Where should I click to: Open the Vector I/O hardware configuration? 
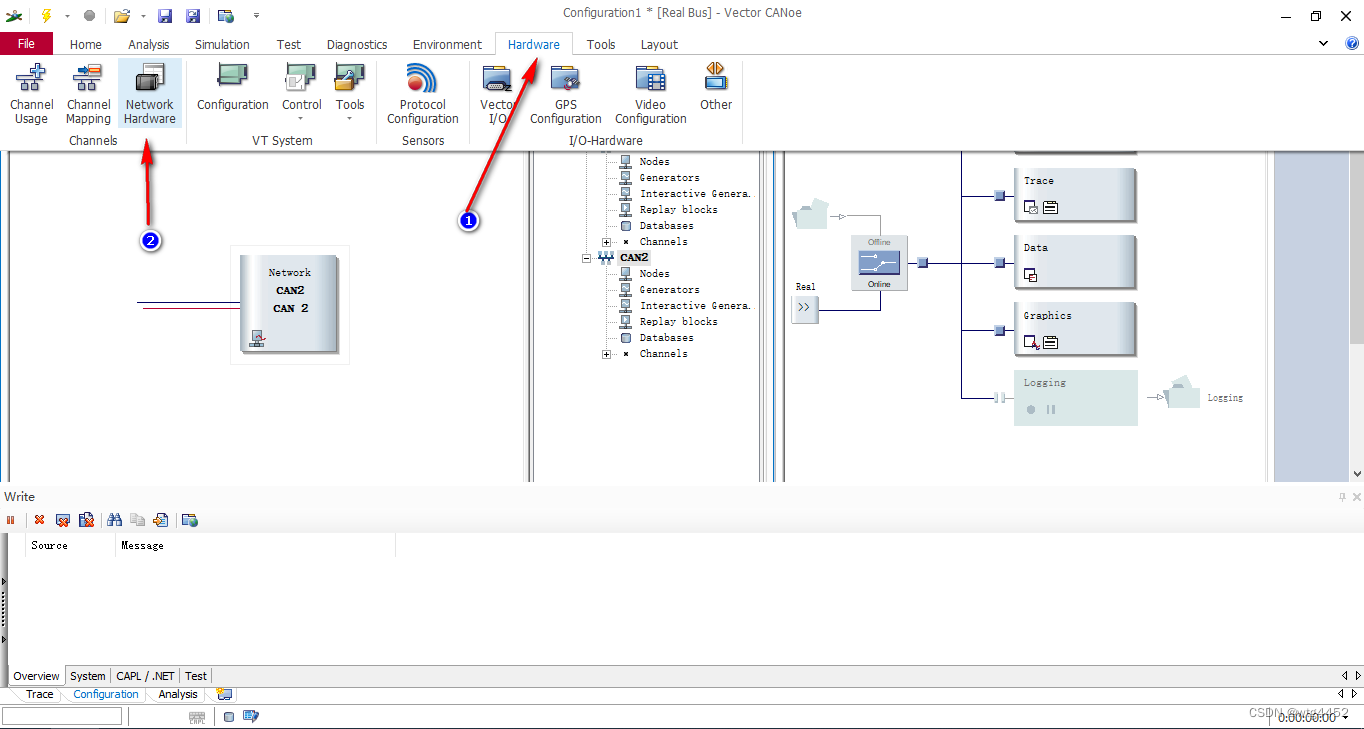coord(497,94)
